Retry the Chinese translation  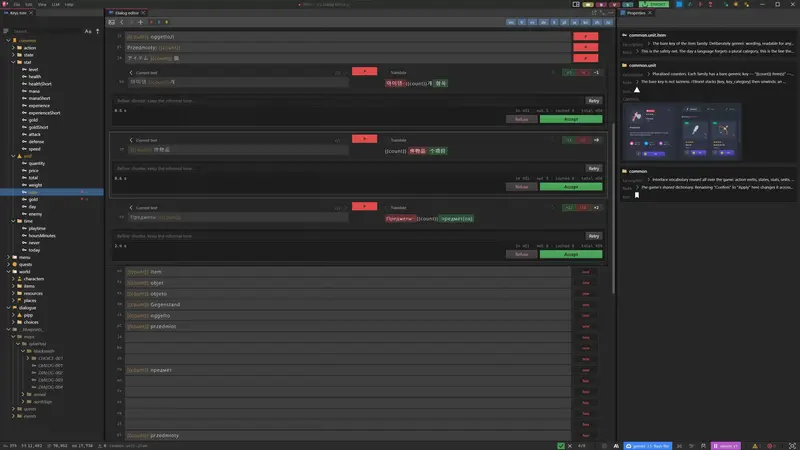click(x=593, y=168)
